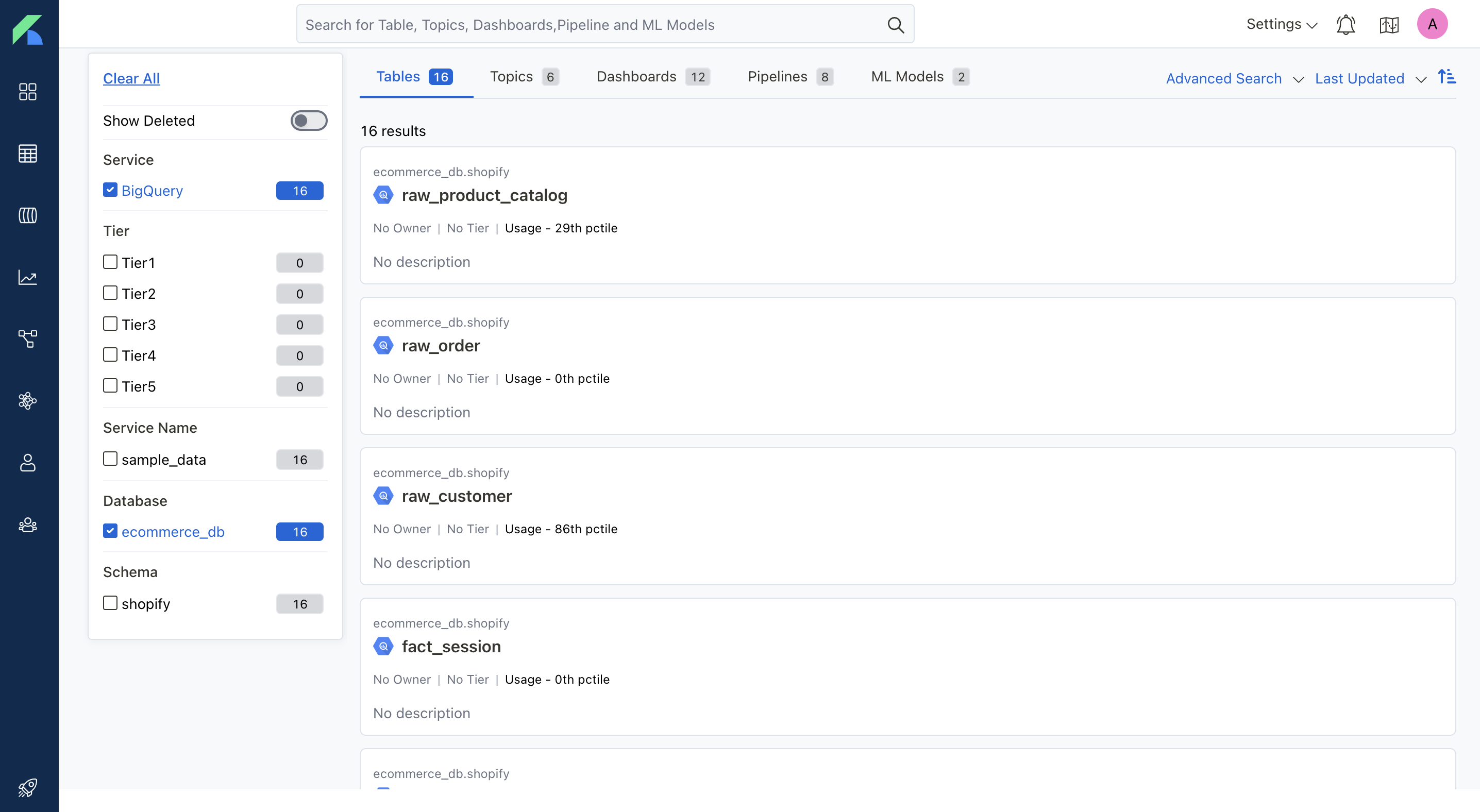
Task: Enable the shopify schema checkbox
Action: tap(110, 603)
